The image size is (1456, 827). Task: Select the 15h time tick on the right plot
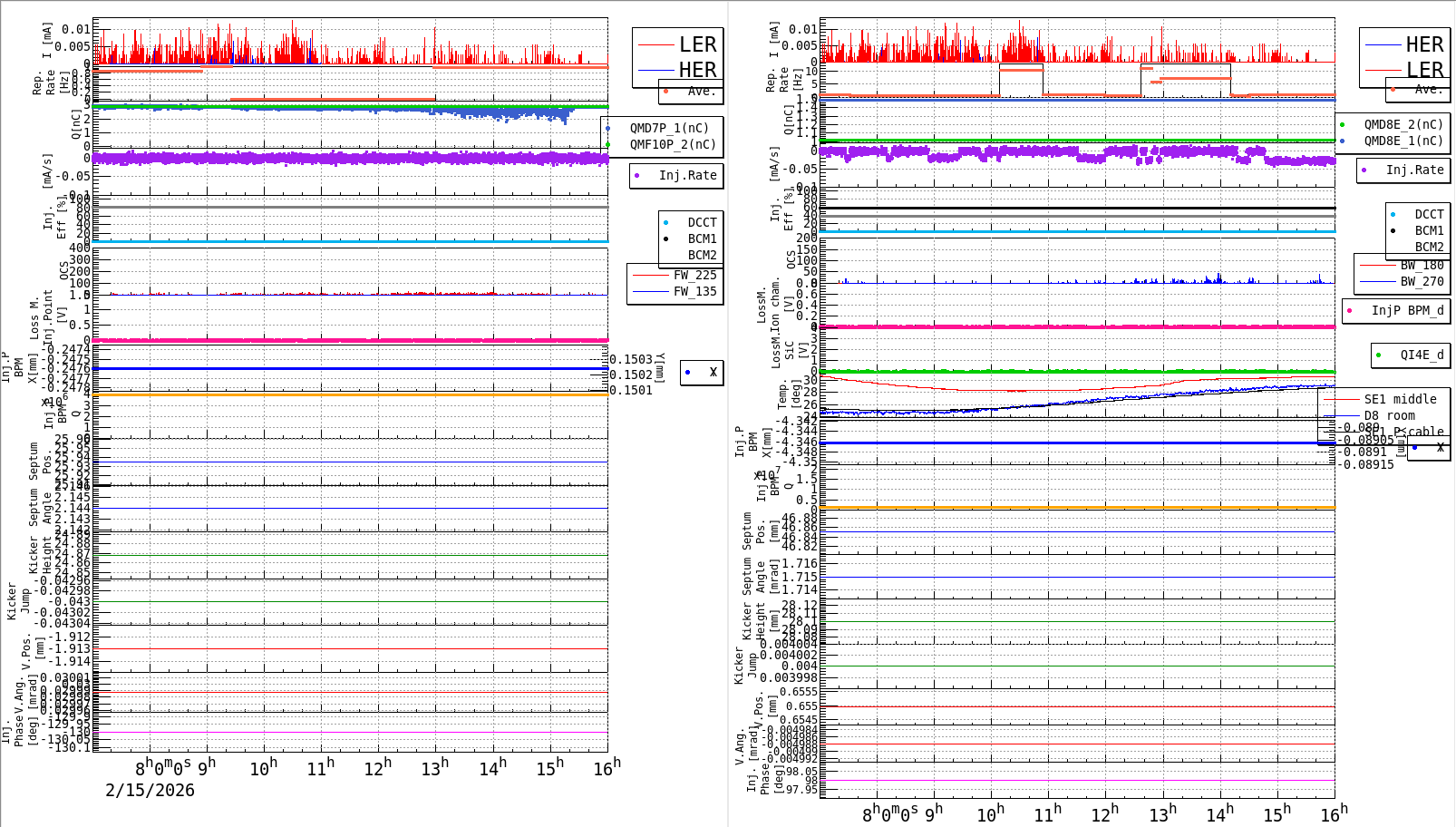1276,814
